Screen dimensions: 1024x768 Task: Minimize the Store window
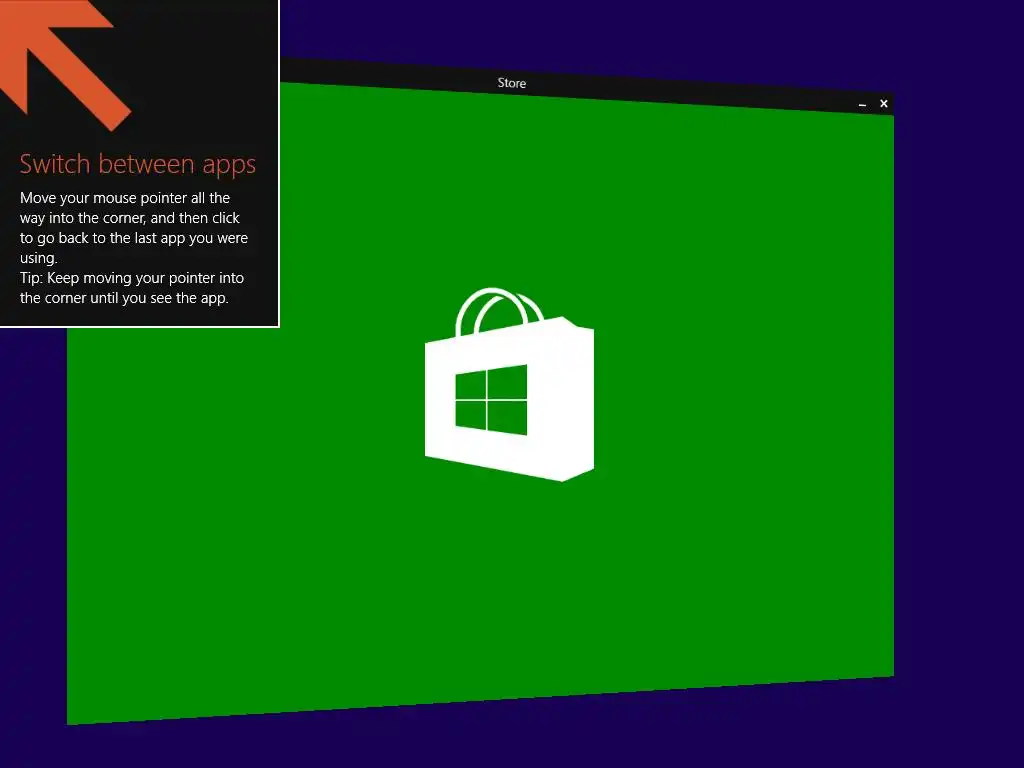(x=862, y=104)
